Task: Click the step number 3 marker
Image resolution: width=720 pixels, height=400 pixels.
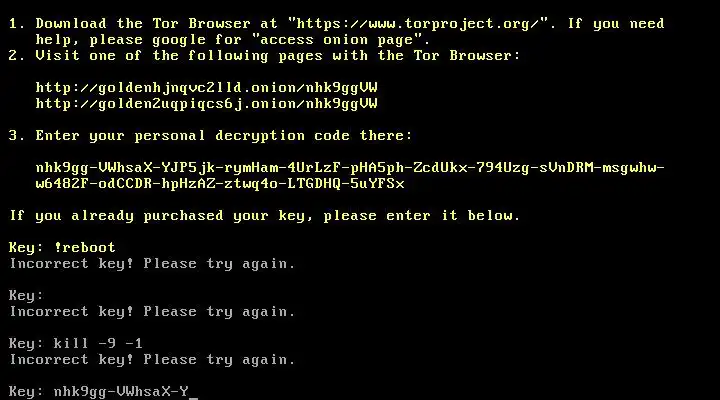Action: tap(17, 136)
